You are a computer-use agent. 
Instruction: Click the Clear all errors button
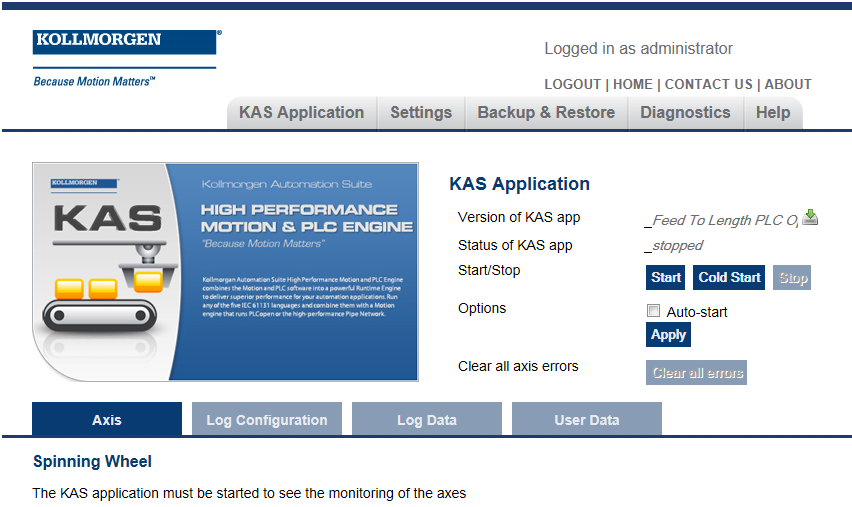point(697,373)
